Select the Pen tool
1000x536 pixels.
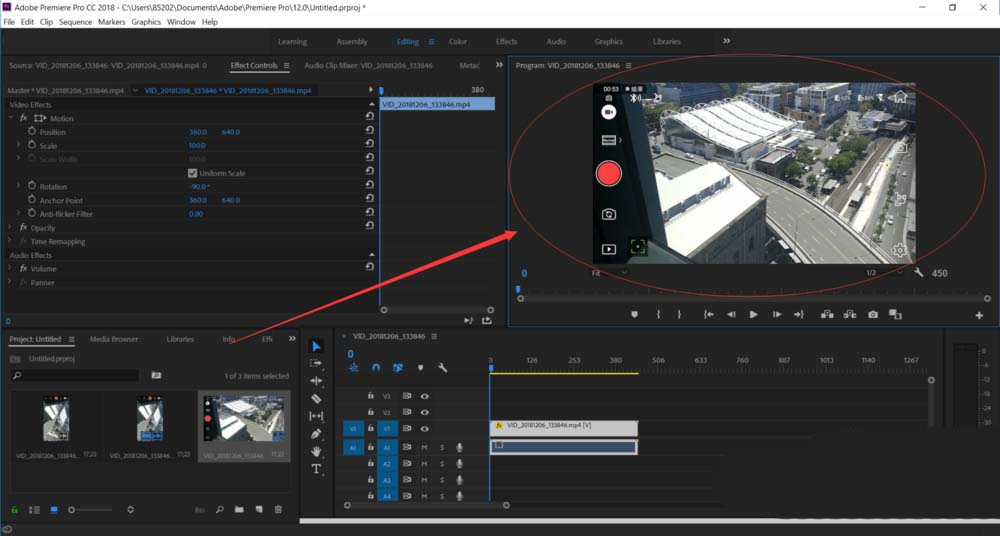click(316, 434)
